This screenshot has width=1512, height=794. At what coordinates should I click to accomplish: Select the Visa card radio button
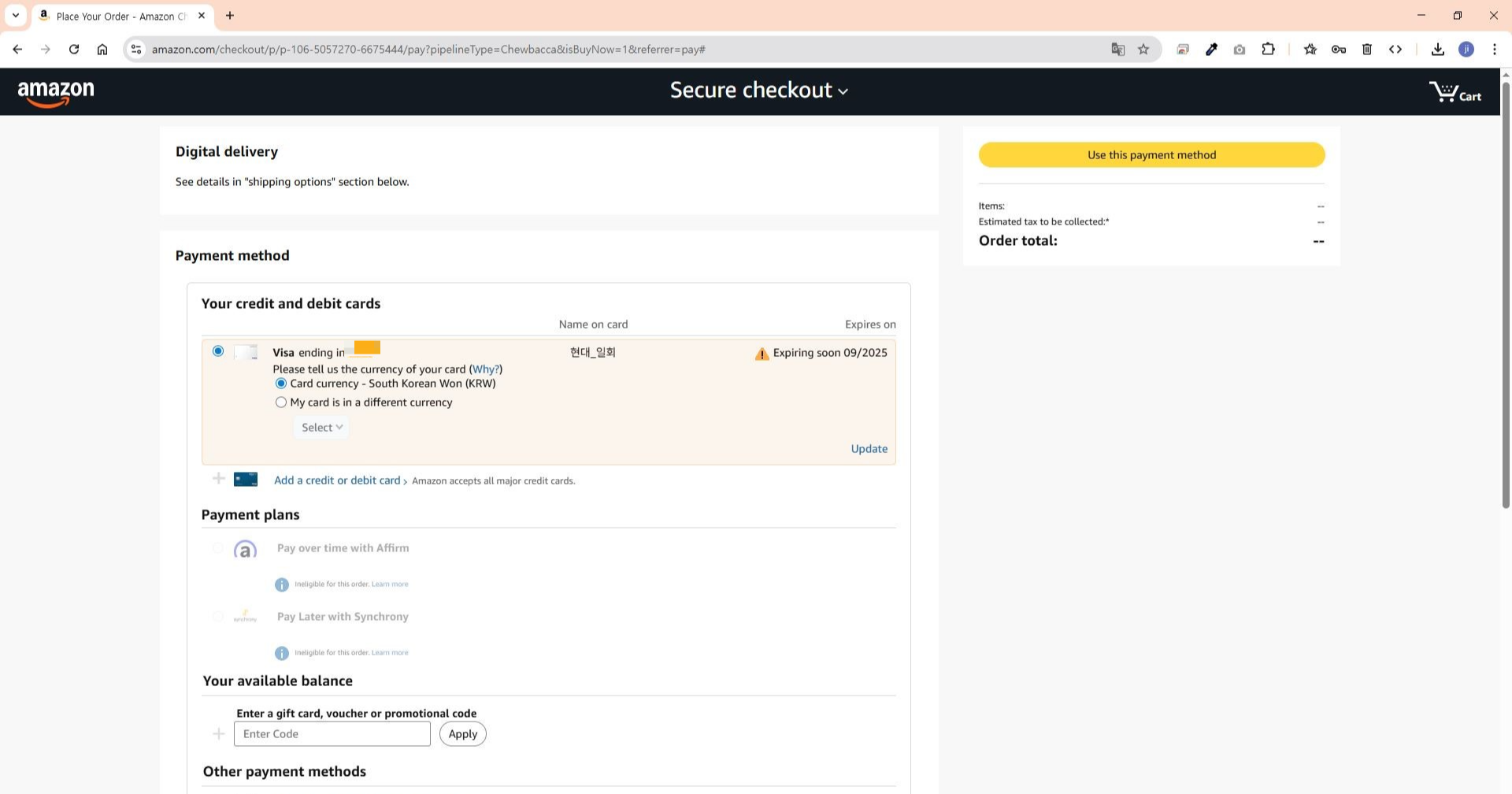click(x=218, y=351)
